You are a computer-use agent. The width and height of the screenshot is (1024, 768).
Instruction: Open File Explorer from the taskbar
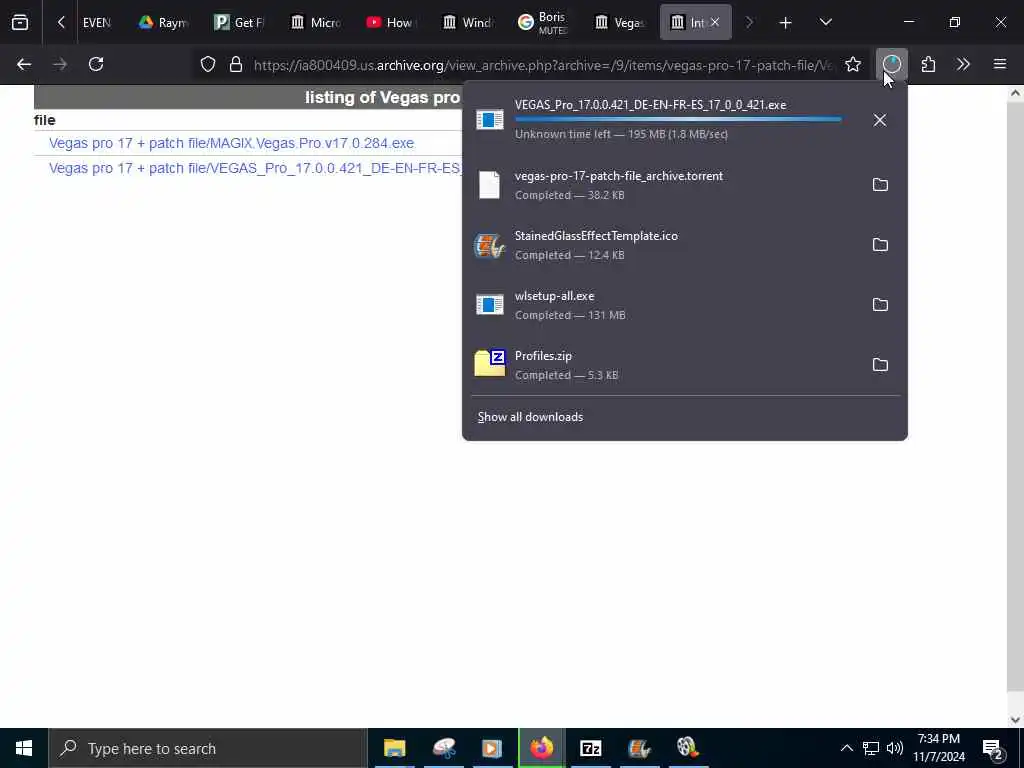click(x=394, y=748)
